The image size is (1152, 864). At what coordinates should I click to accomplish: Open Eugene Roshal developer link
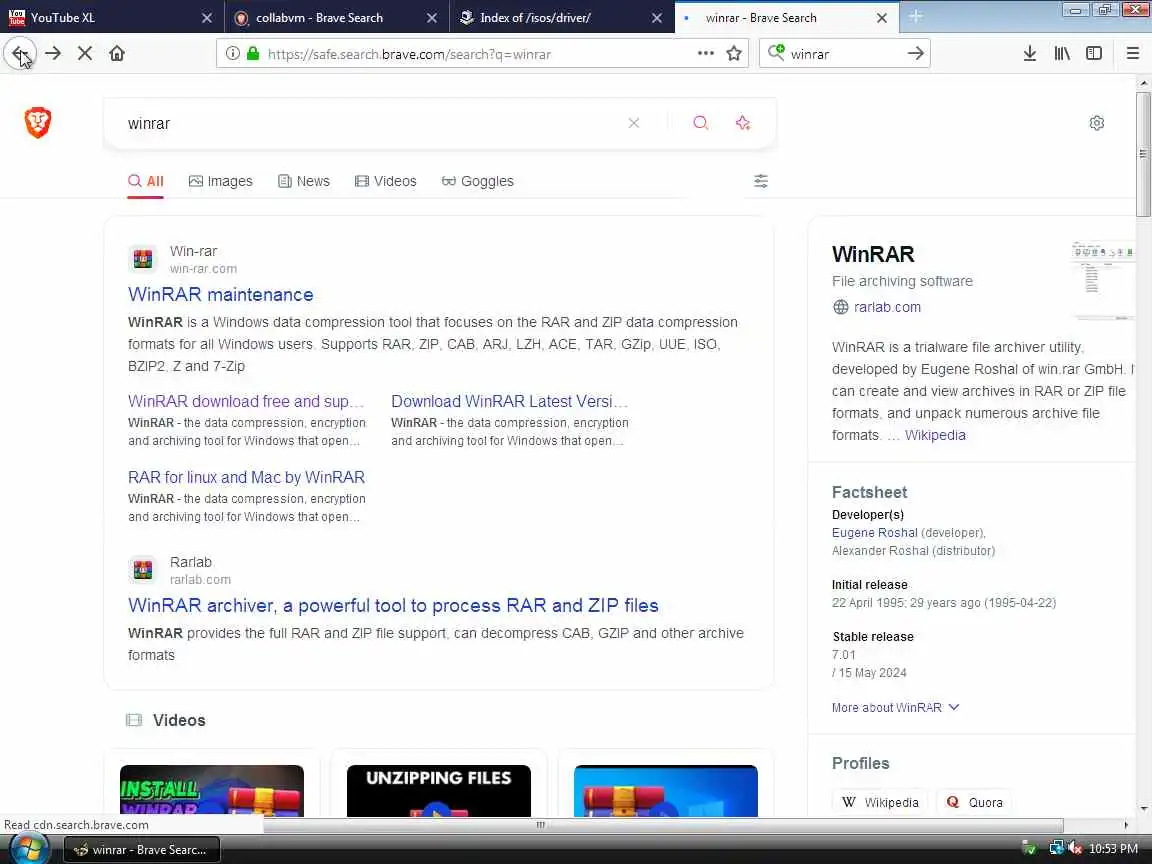(874, 533)
